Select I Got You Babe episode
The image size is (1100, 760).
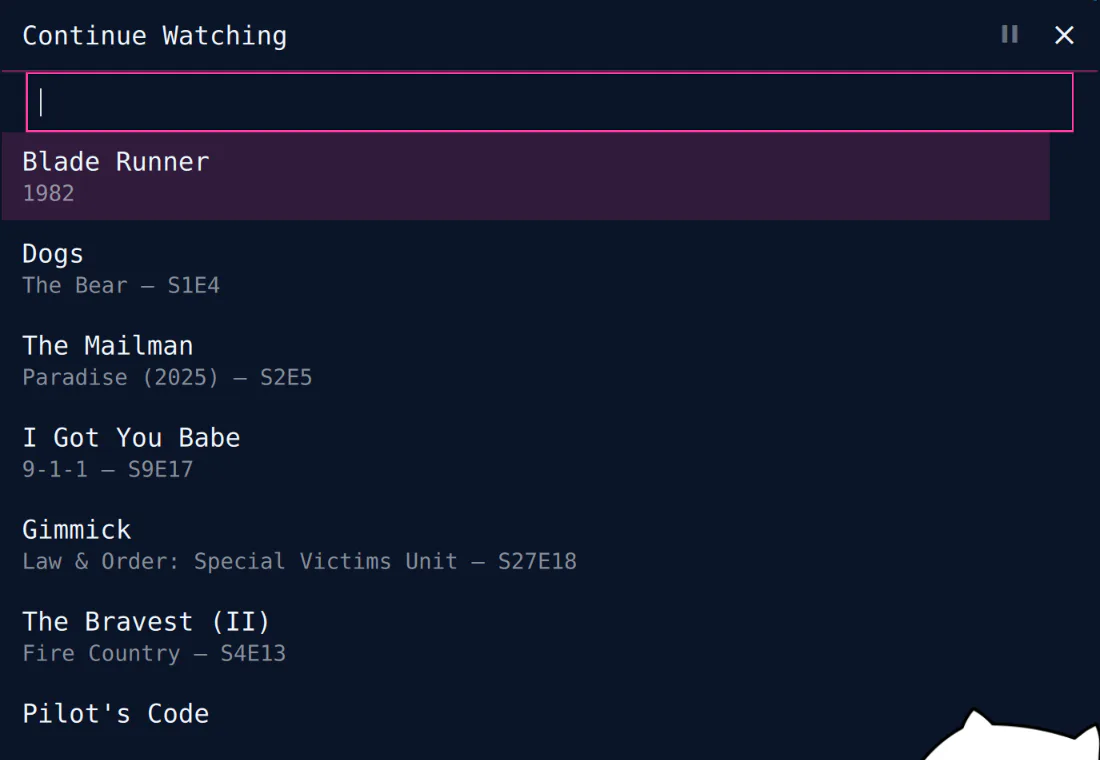[x=525, y=452]
